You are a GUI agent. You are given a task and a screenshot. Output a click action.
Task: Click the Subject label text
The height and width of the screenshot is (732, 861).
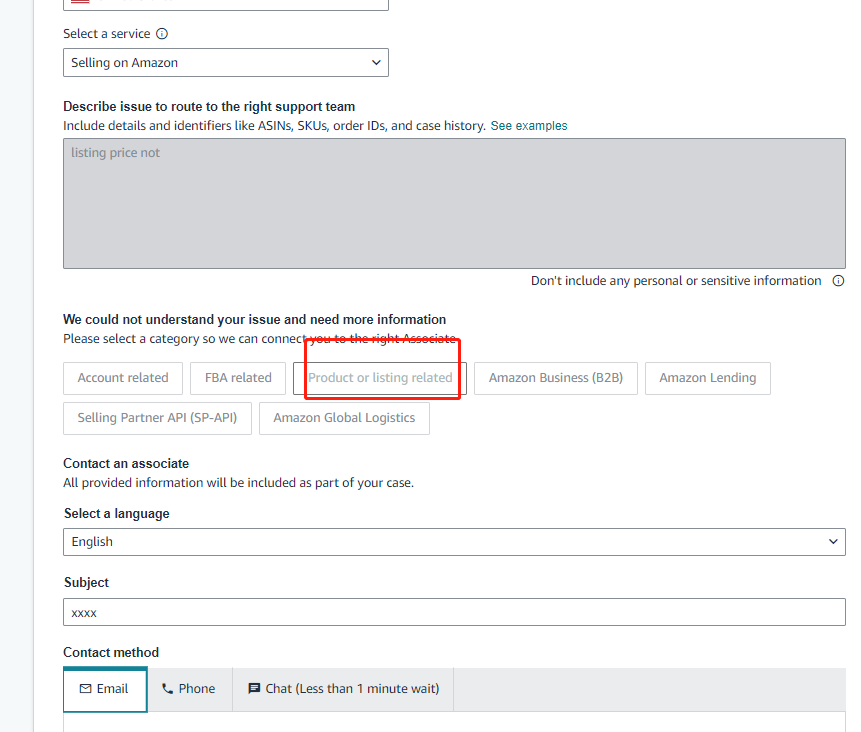click(86, 583)
